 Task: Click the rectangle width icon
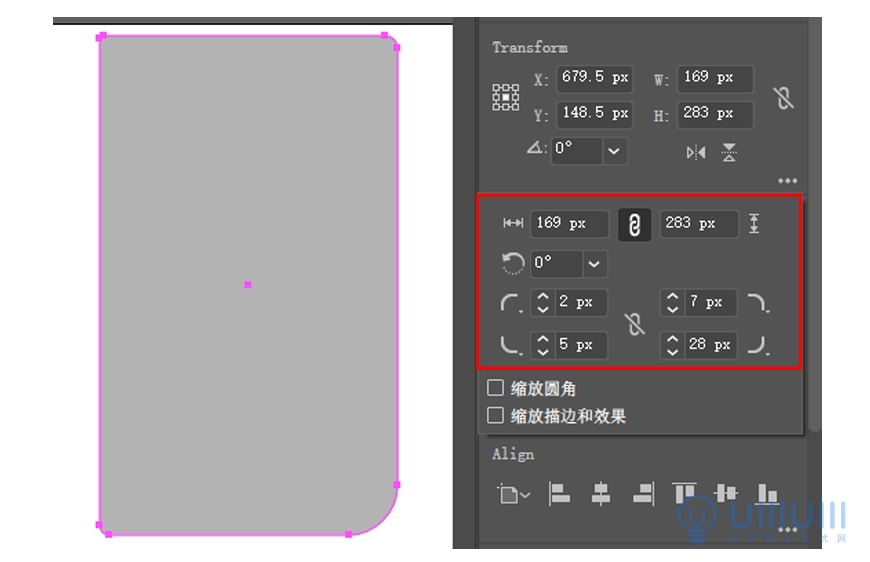[513, 223]
